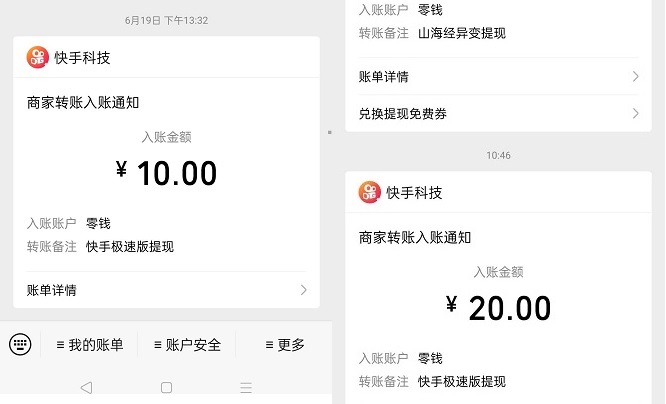The image size is (666, 404).
Task: Tap 快手科技 sender name in left card
Action: click(x=81, y=57)
